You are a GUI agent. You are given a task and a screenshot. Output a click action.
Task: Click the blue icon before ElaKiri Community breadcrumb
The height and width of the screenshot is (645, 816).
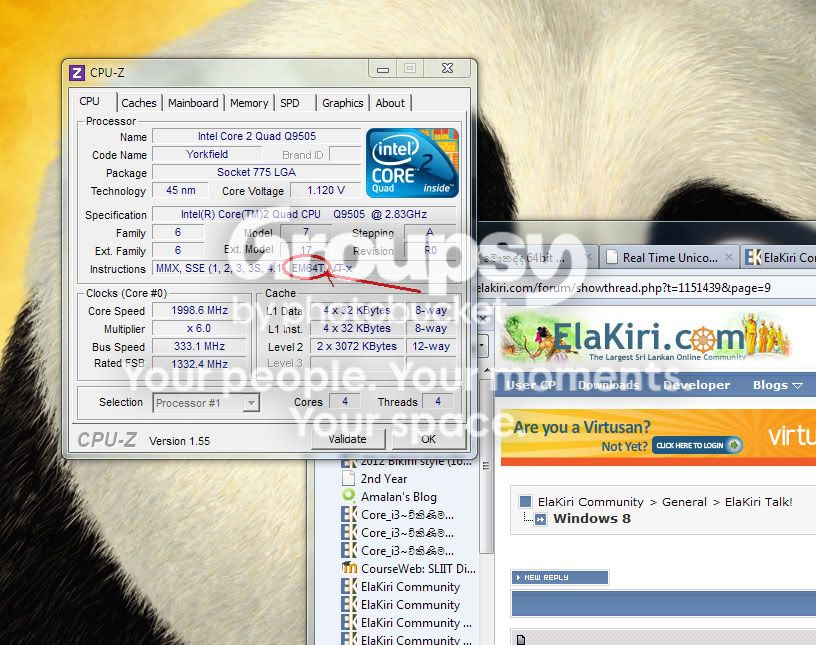[525, 501]
